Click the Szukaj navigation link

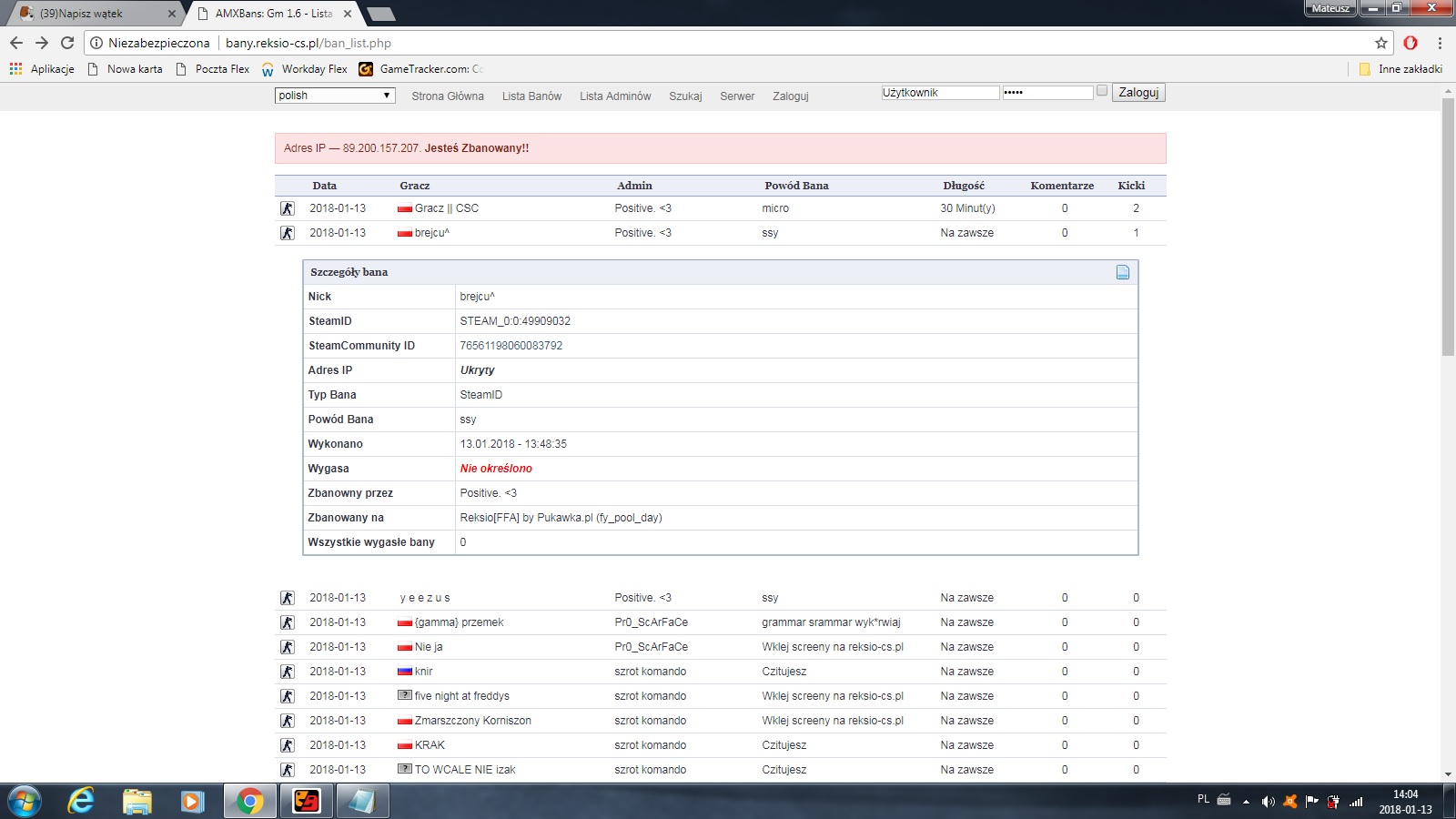(x=685, y=96)
